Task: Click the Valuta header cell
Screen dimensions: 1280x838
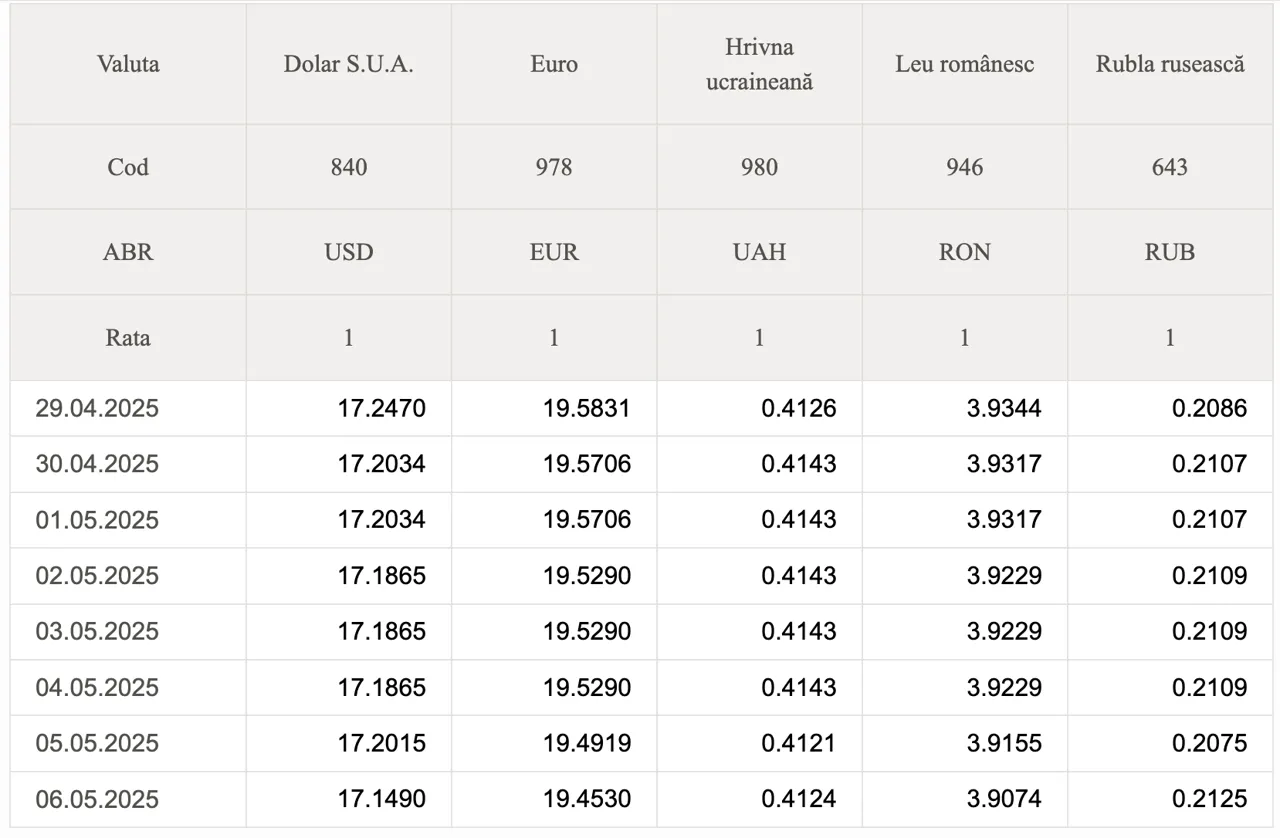Action: click(128, 64)
